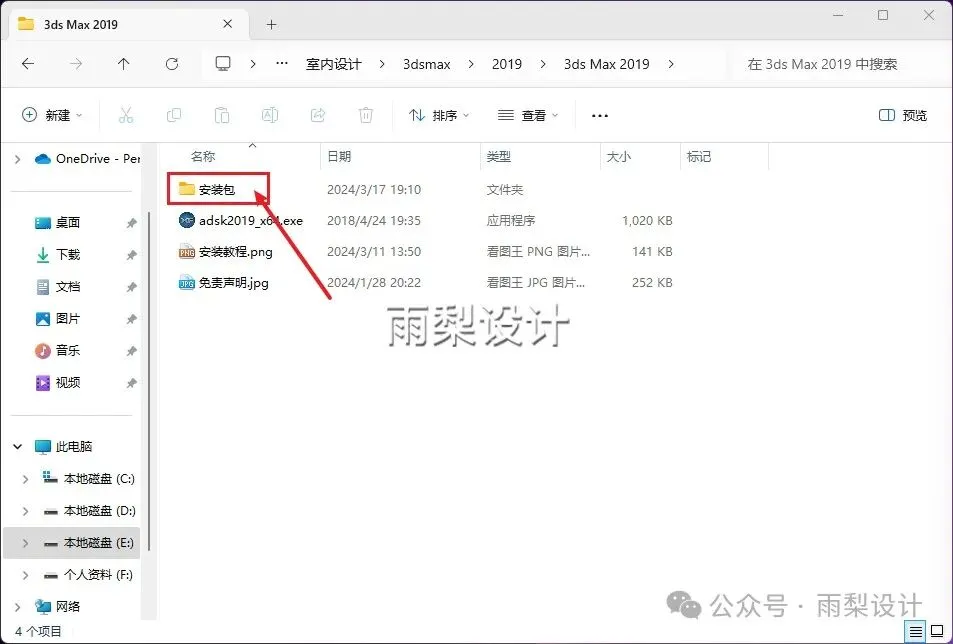Unpin 下载 using its pin icon
Image resolution: width=953 pixels, height=644 pixels.
(x=131, y=255)
